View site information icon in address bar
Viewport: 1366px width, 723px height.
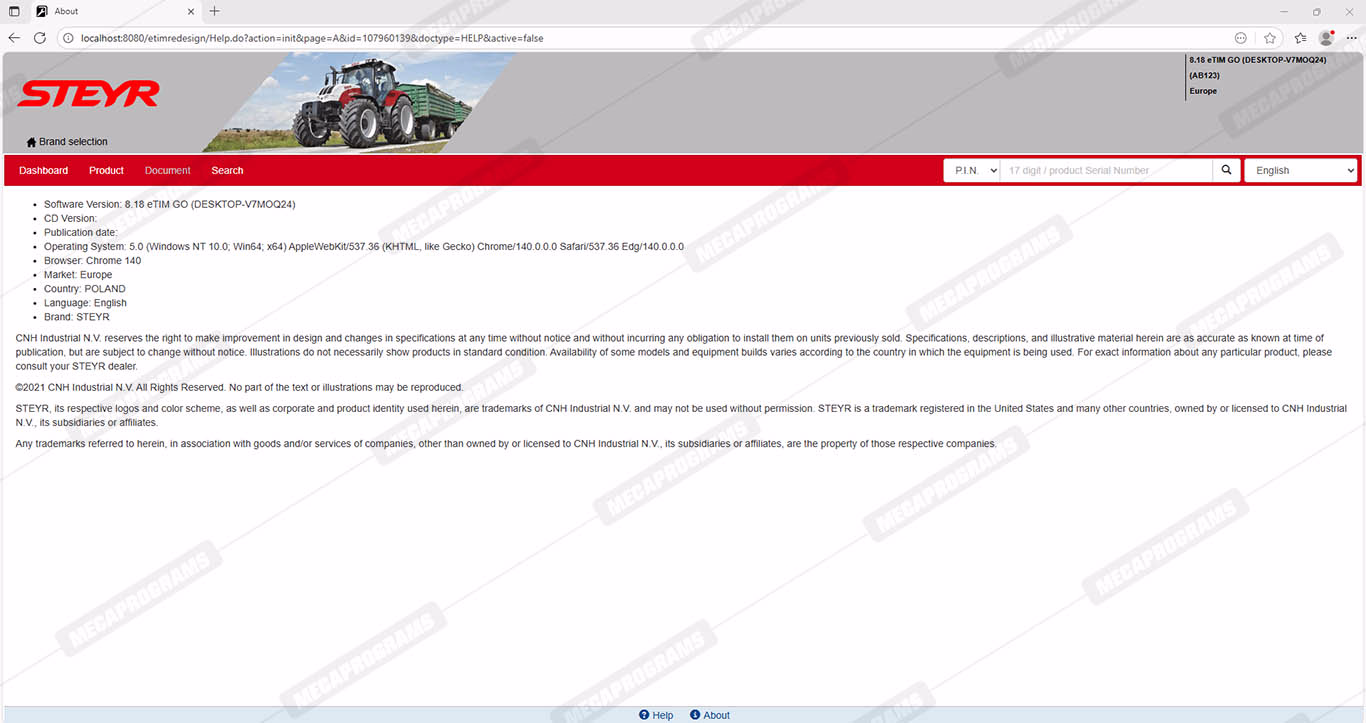(68, 38)
